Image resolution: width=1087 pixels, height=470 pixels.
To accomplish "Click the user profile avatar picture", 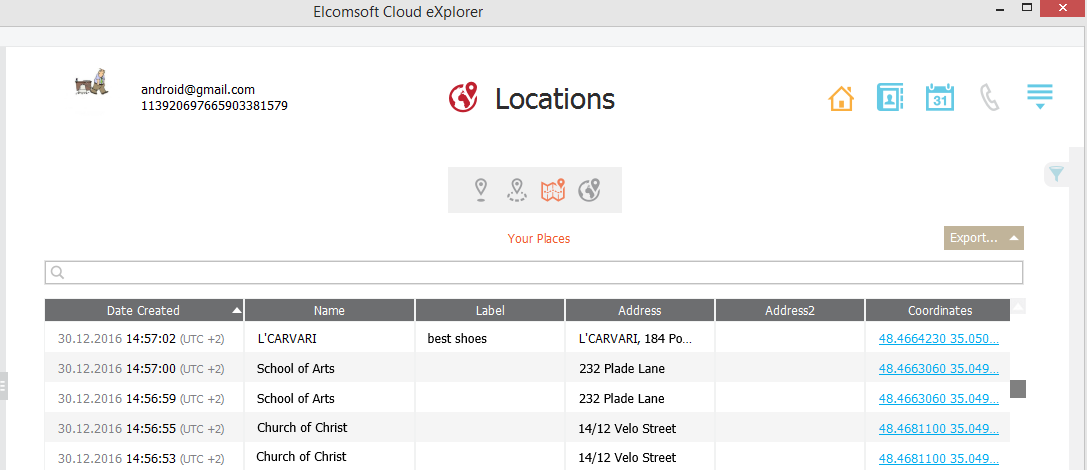I will click(91, 82).
